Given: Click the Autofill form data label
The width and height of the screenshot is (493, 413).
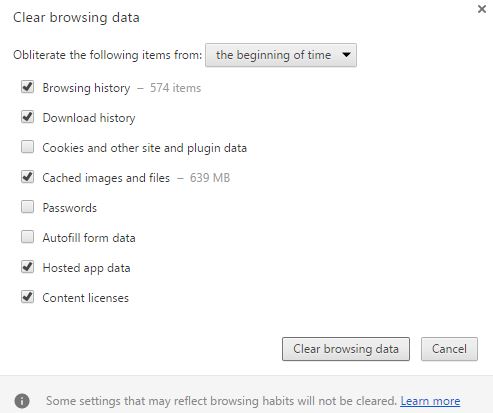Looking at the screenshot, I should (x=89, y=238).
